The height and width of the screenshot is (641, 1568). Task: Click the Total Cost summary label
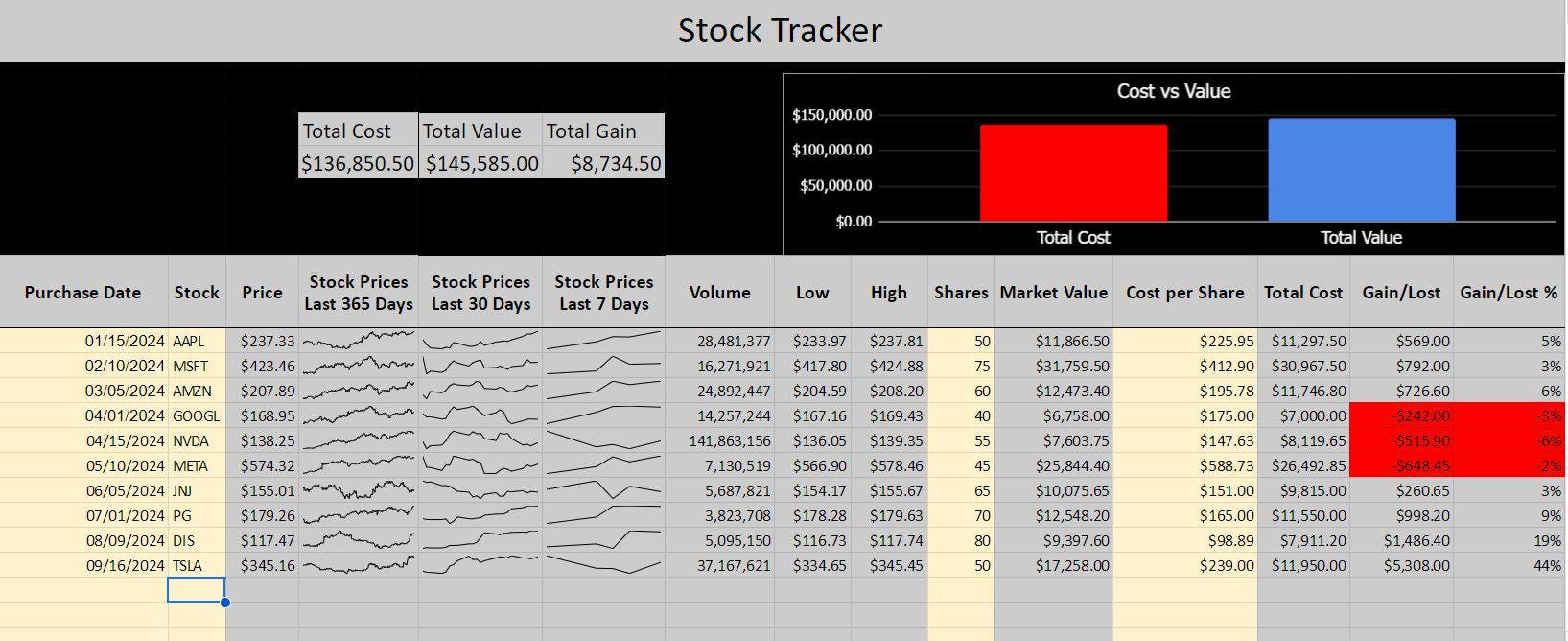pyautogui.click(x=358, y=131)
